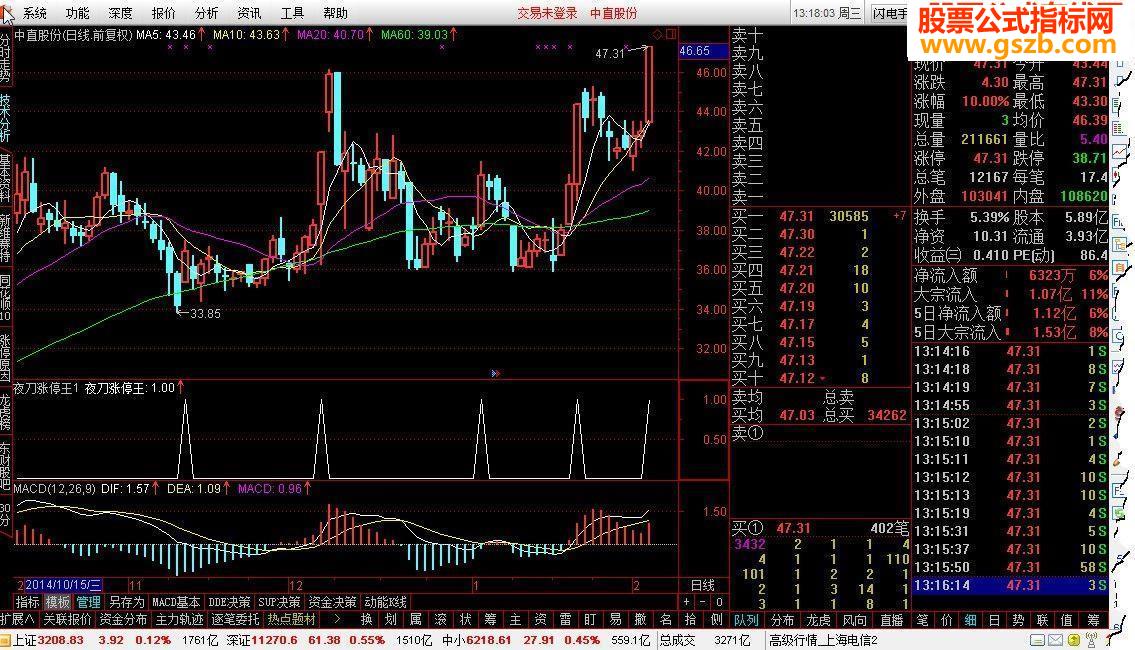Click the 0 reset button beside minus
1135x650 pixels.
tap(719, 602)
